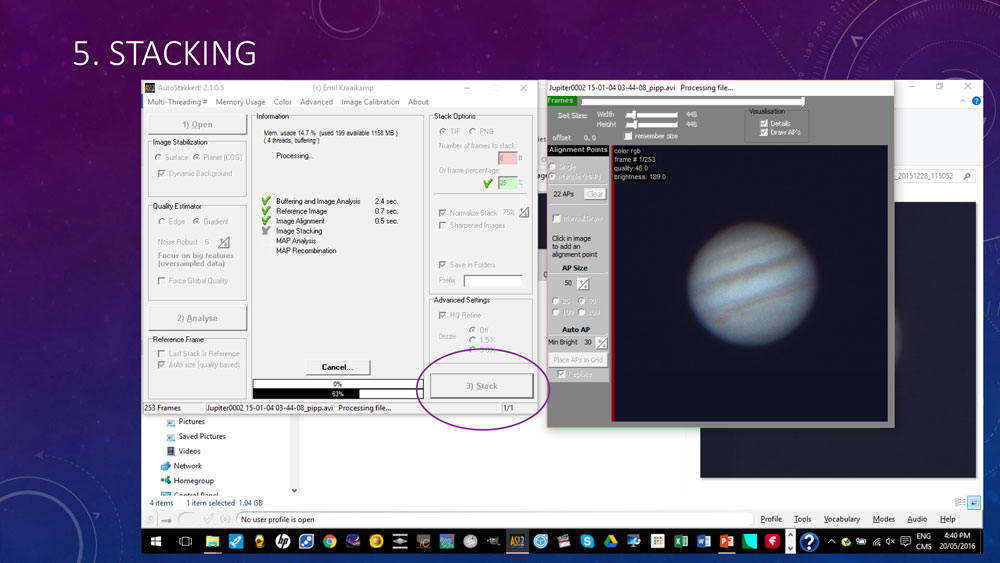Toggle the Dynamic Background checkbox
This screenshot has height=563, width=1000.
click(x=161, y=173)
